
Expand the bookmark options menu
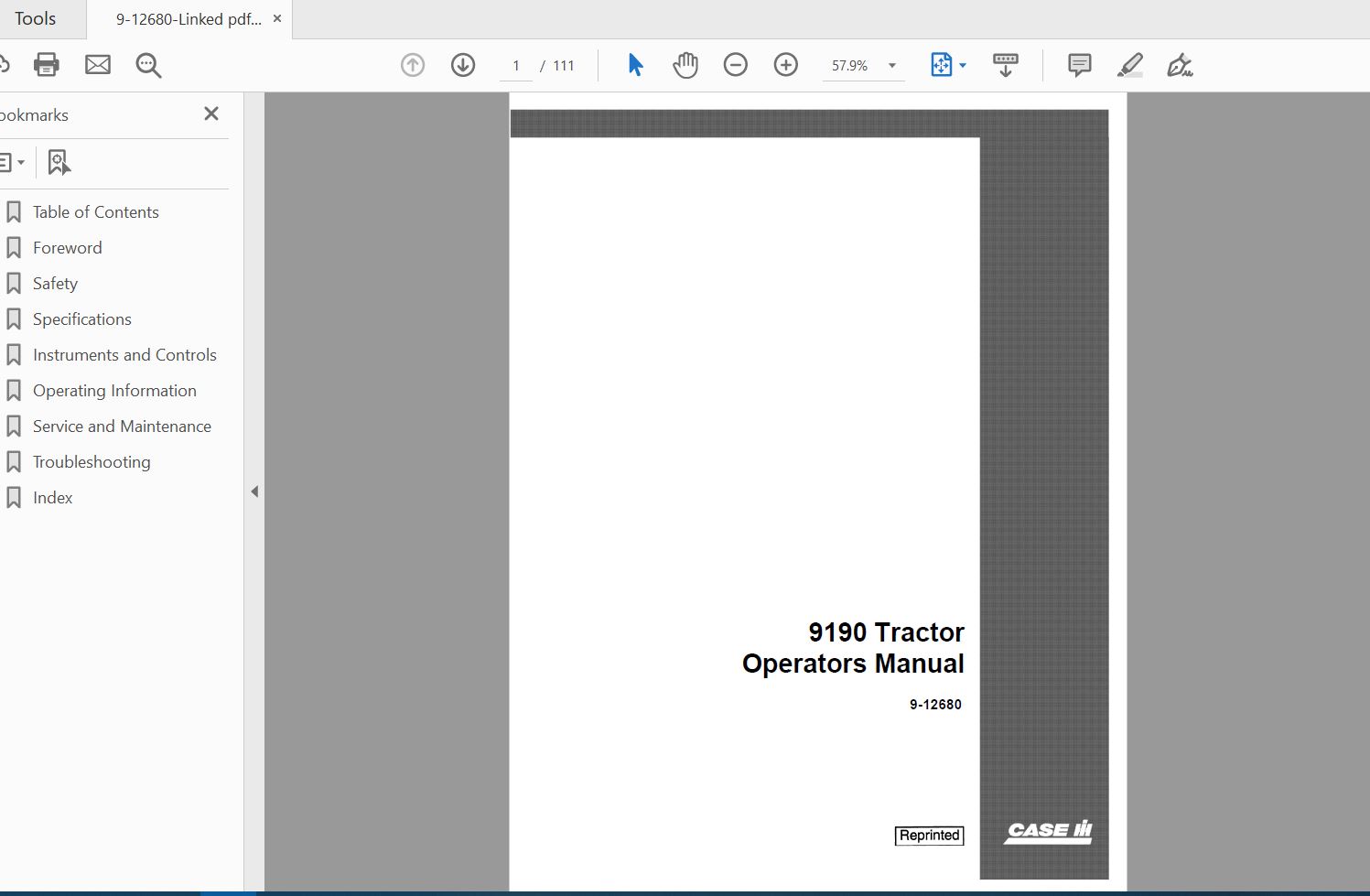tap(14, 161)
